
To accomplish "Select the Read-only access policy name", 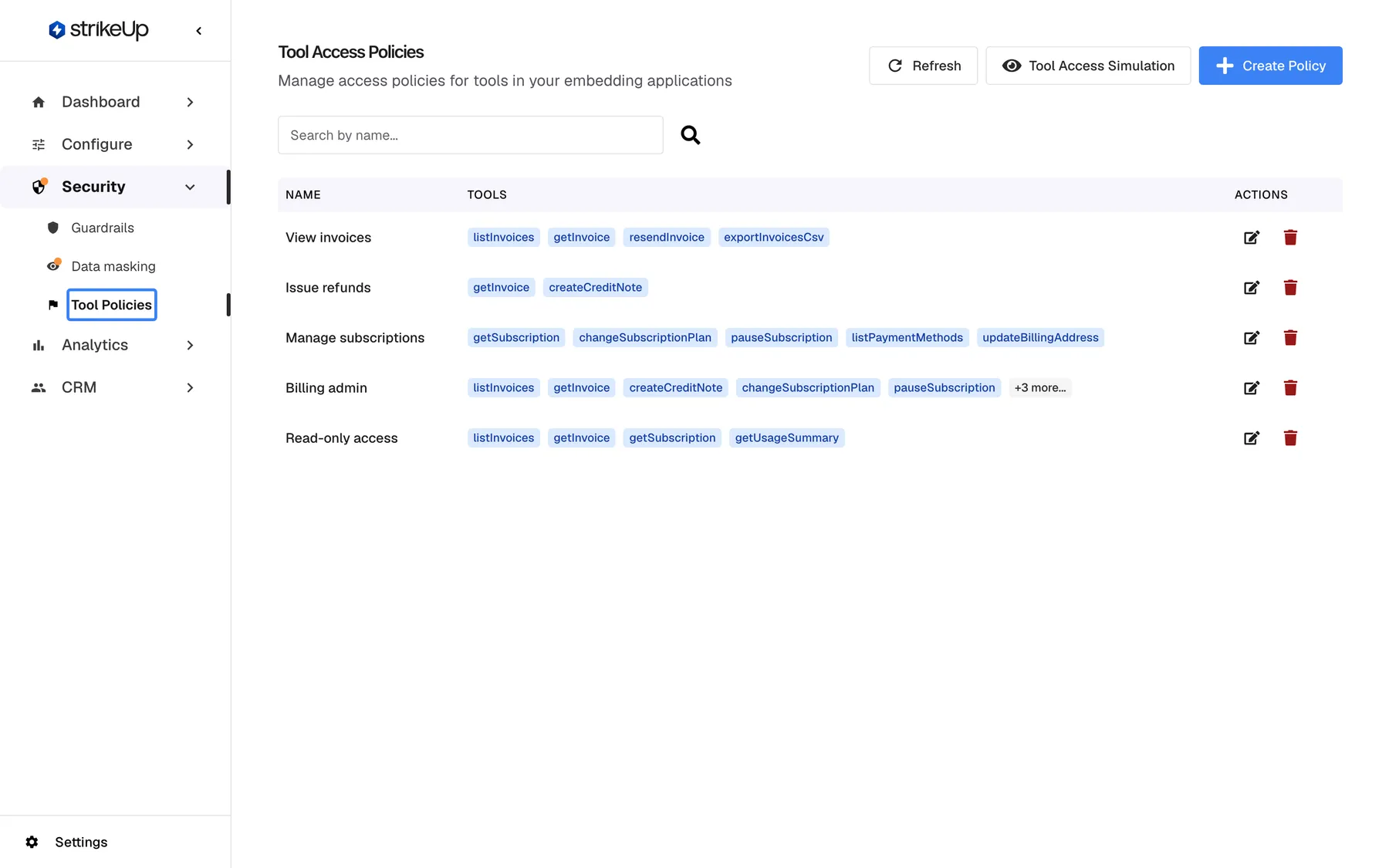I will [x=342, y=438].
